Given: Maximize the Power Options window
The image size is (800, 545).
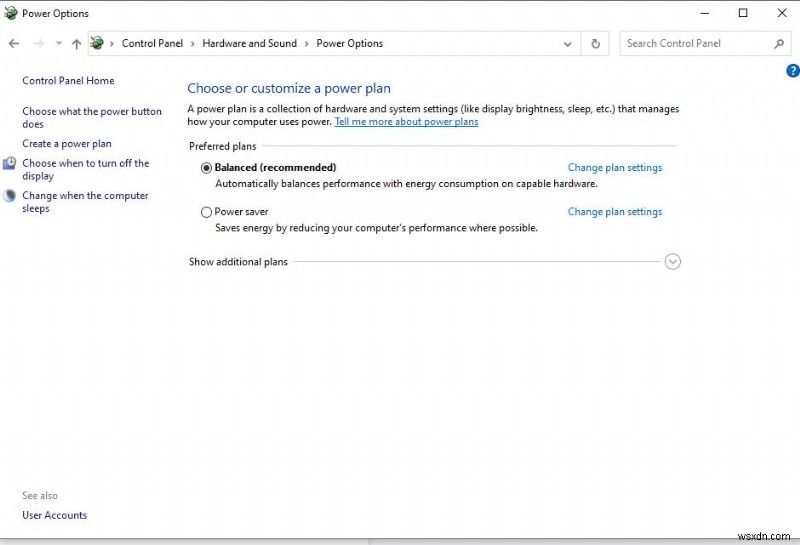Looking at the screenshot, I should (743, 13).
